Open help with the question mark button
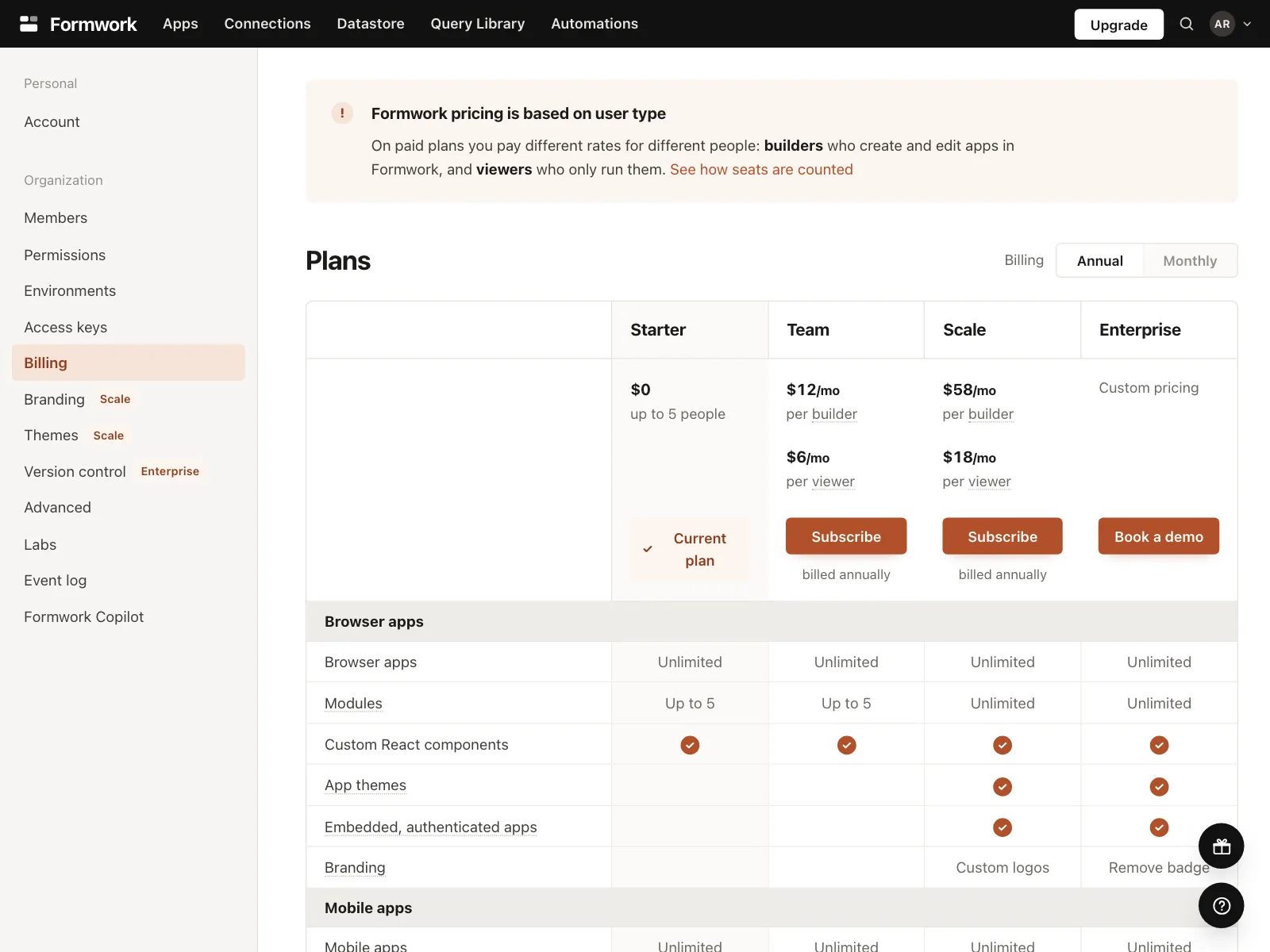1270x952 pixels. click(x=1222, y=905)
